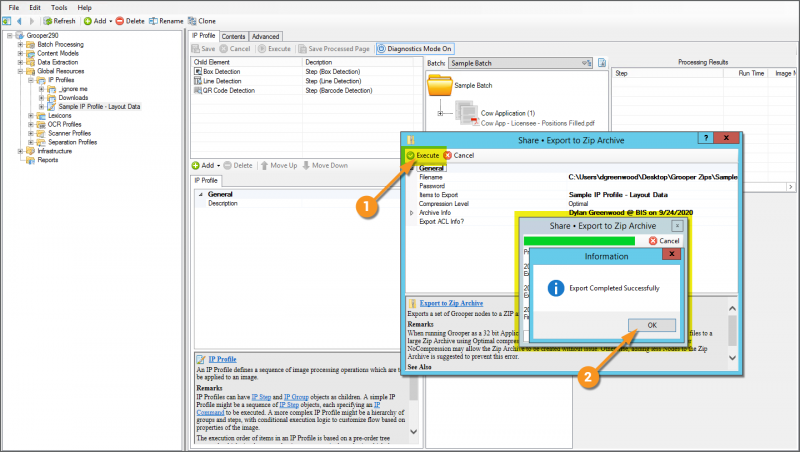This screenshot has height=452, width=800.
Task: Click Execute in Export to Zip Archive dialog
Action: (x=423, y=155)
